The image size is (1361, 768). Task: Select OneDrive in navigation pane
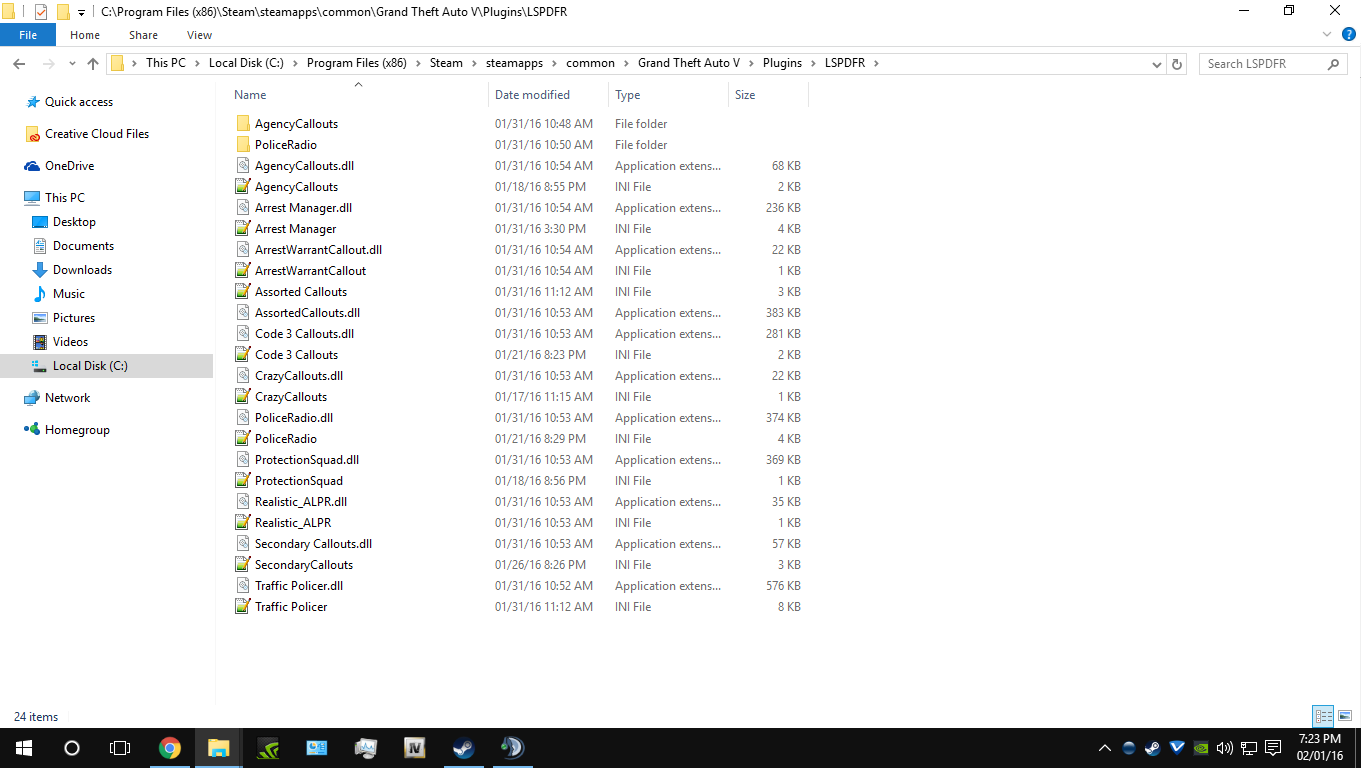[x=69, y=166]
